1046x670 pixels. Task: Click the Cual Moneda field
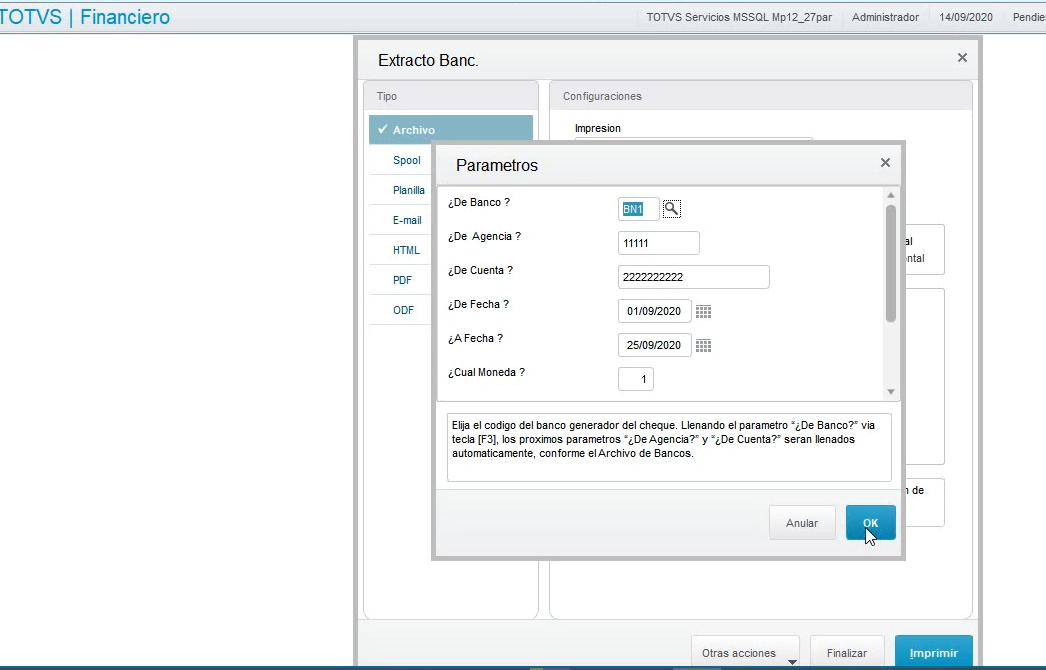pyautogui.click(x=636, y=379)
